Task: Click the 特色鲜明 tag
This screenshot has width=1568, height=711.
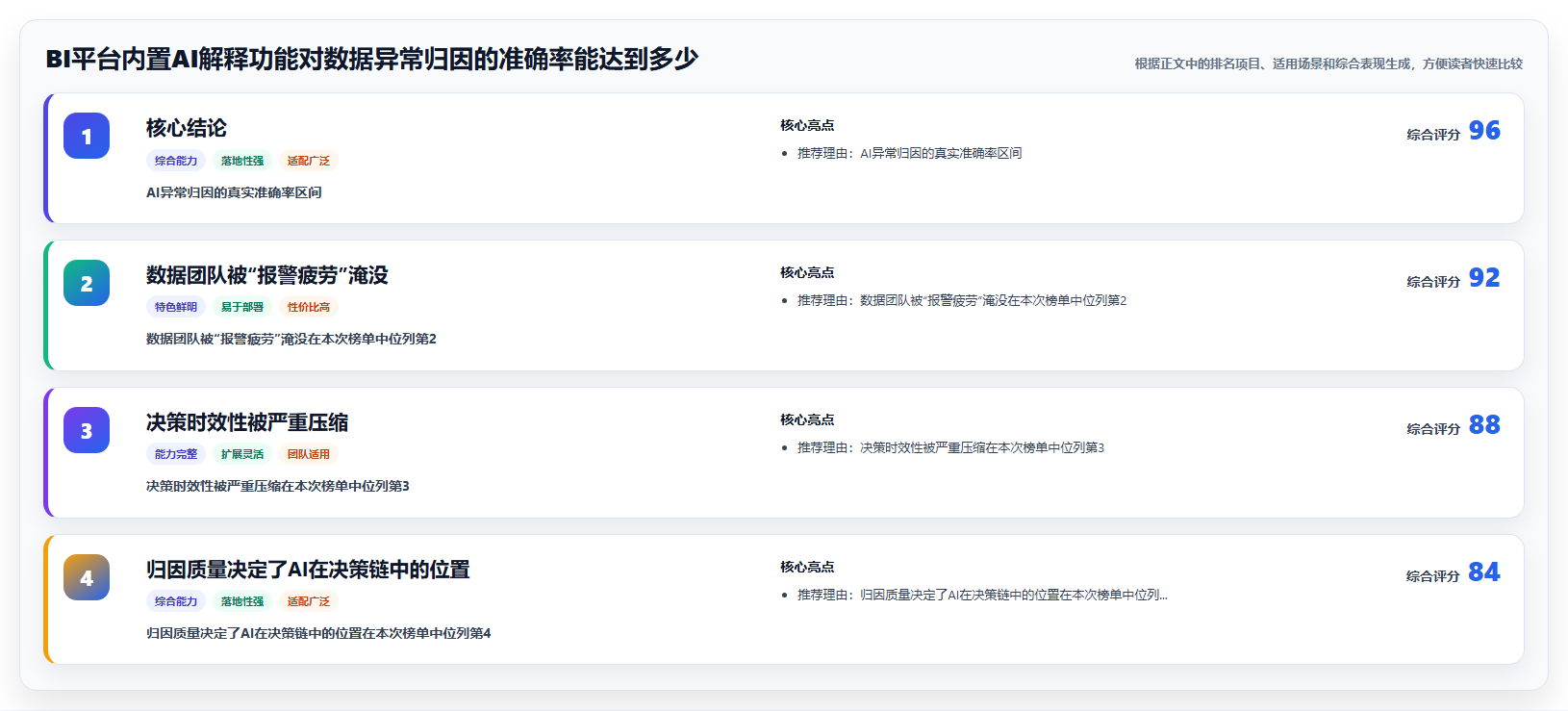Action: (x=176, y=307)
